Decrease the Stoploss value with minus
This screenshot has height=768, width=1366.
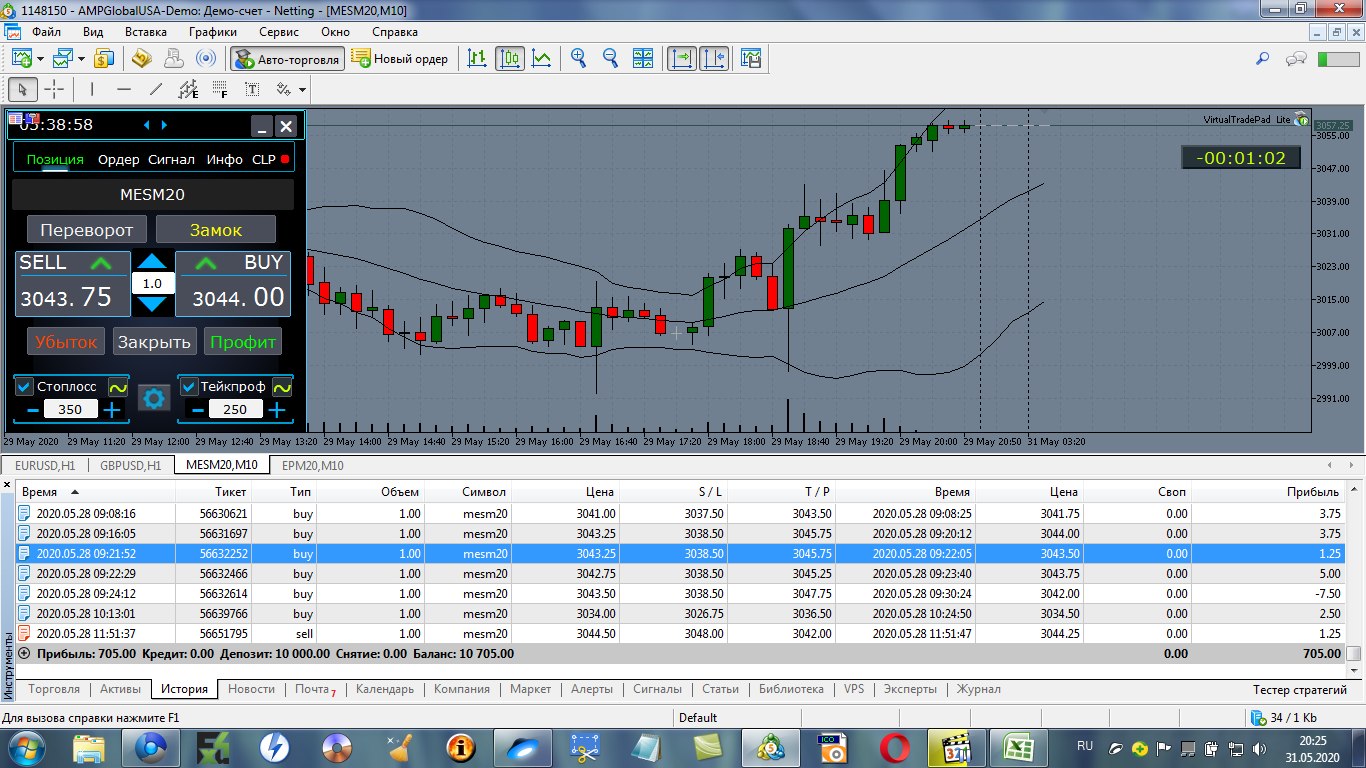(32, 409)
